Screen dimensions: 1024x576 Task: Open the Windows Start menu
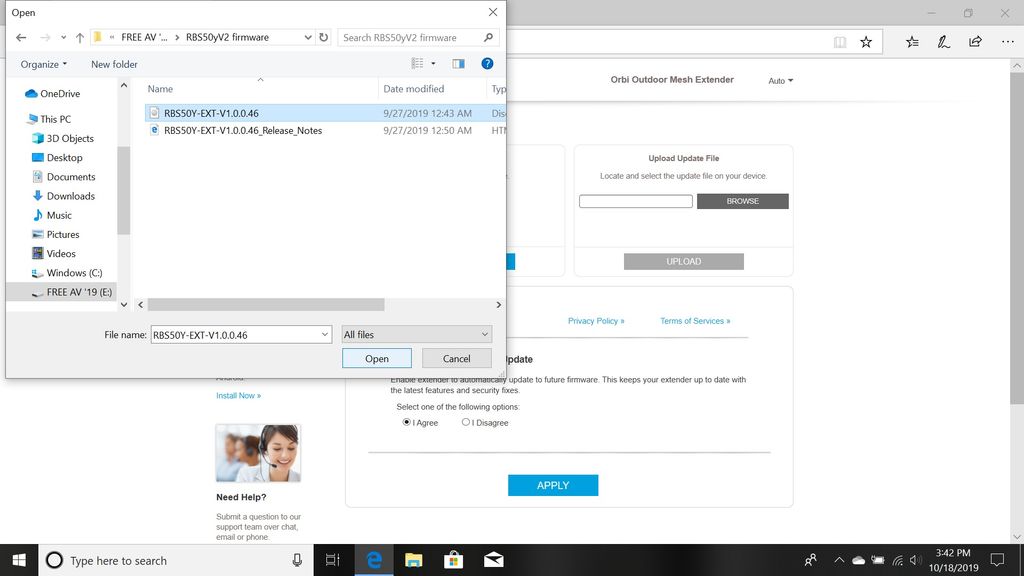pyautogui.click(x=19, y=560)
